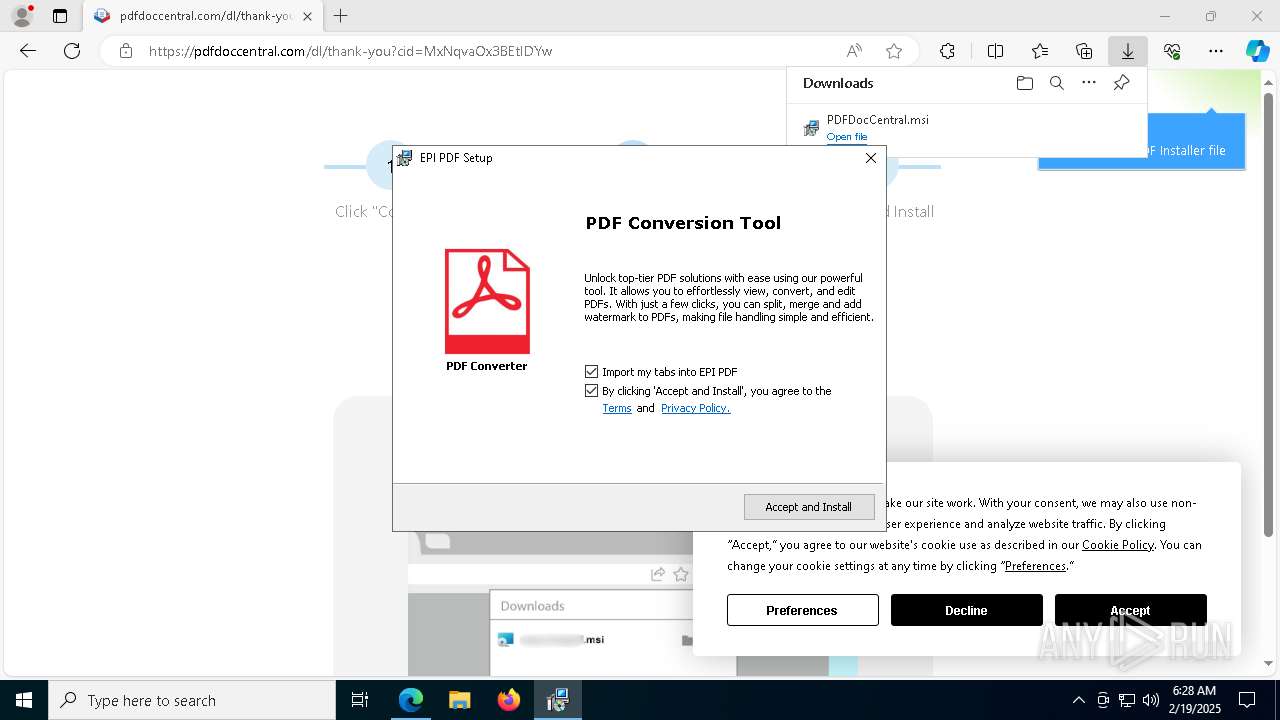The width and height of the screenshot is (1280, 720).
Task: Open File Explorer from taskbar
Action: click(x=460, y=700)
